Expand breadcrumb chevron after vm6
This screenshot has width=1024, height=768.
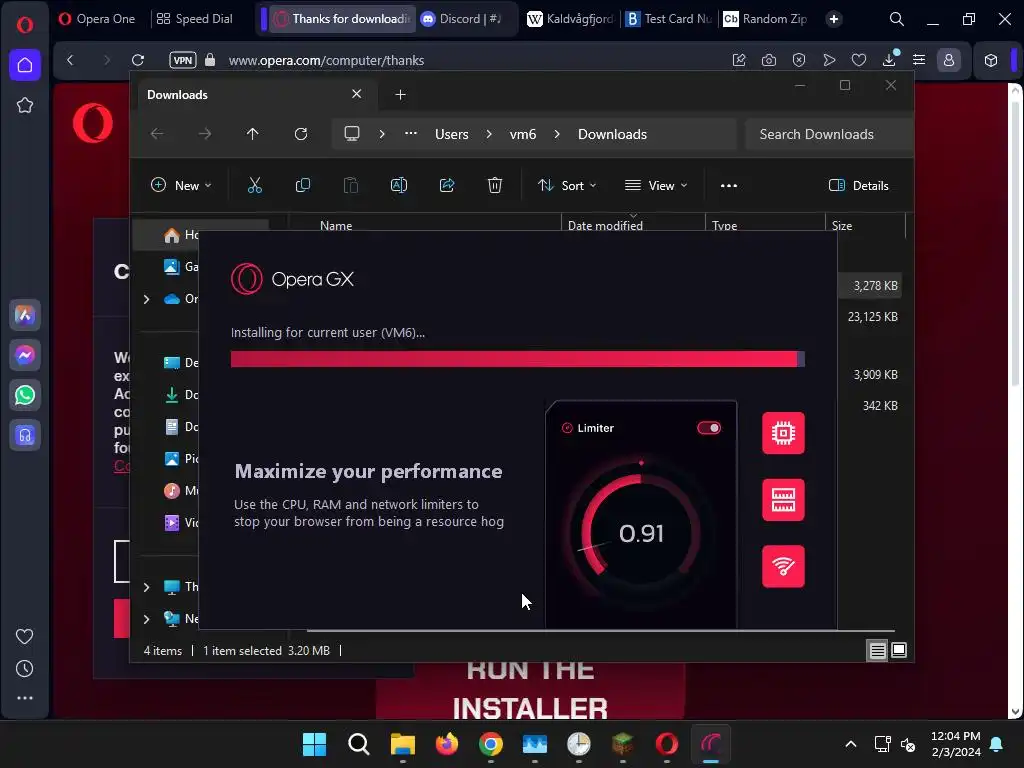click(x=557, y=134)
